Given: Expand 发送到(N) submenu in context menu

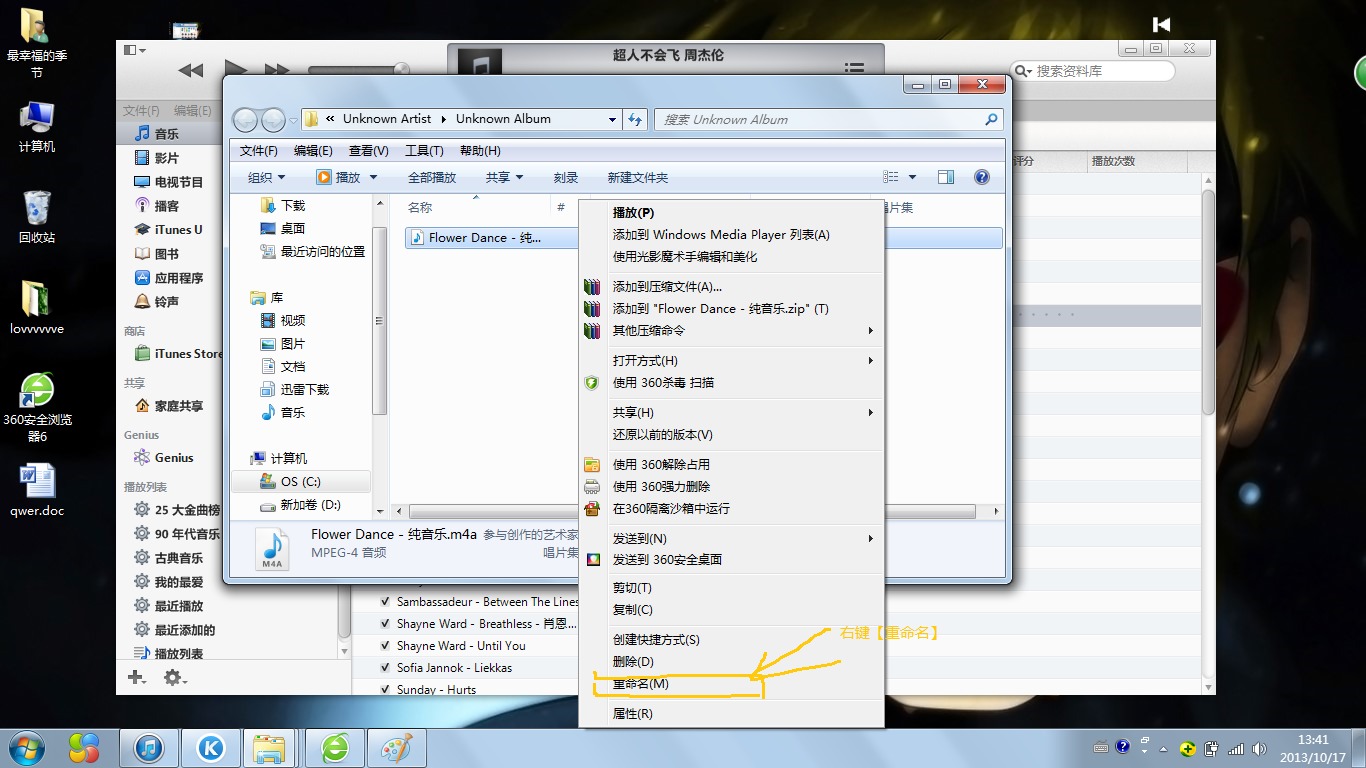Looking at the screenshot, I should click(x=732, y=538).
